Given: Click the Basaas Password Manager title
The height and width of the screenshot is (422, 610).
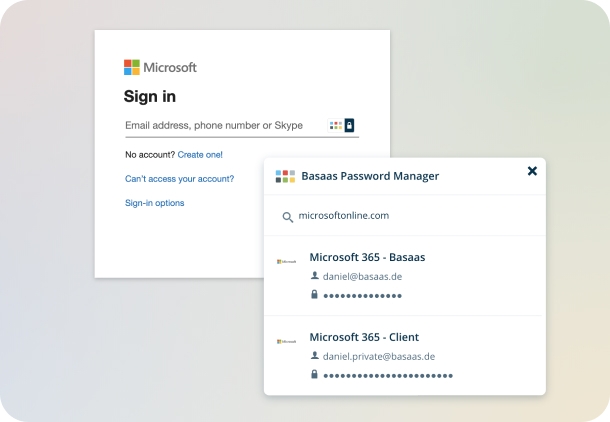Looking at the screenshot, I should click(370, 176).
